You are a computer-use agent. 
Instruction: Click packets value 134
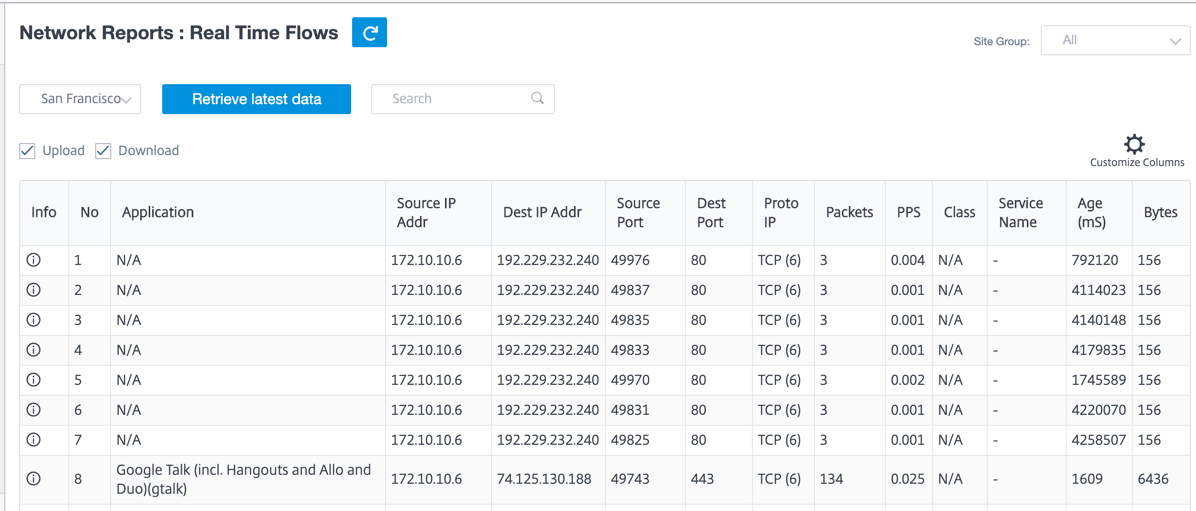831,479
